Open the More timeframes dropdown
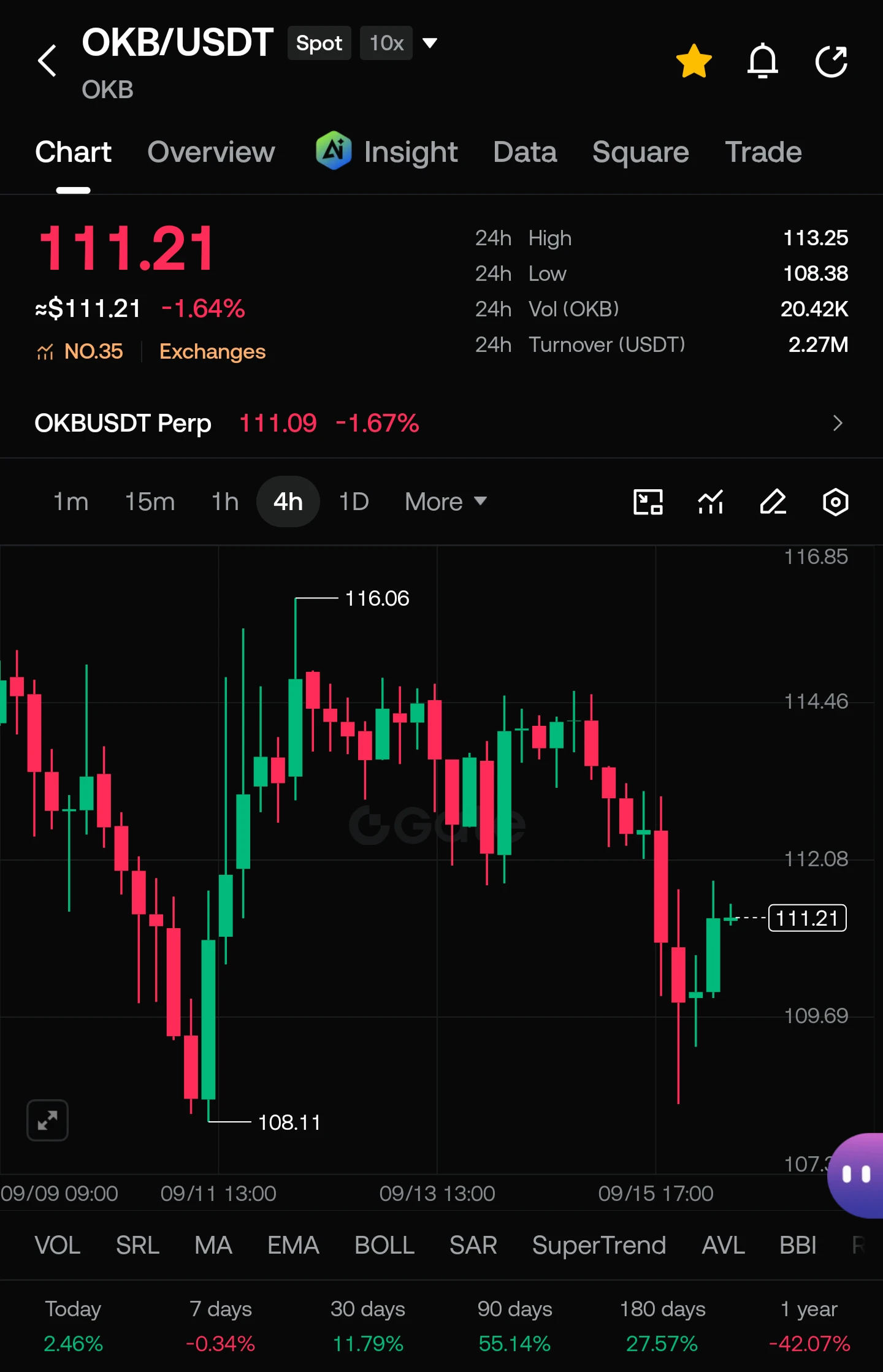Image resolution: width=883 pixels, height=1372 pixels. pyautogui.click(x=446, y=501)
